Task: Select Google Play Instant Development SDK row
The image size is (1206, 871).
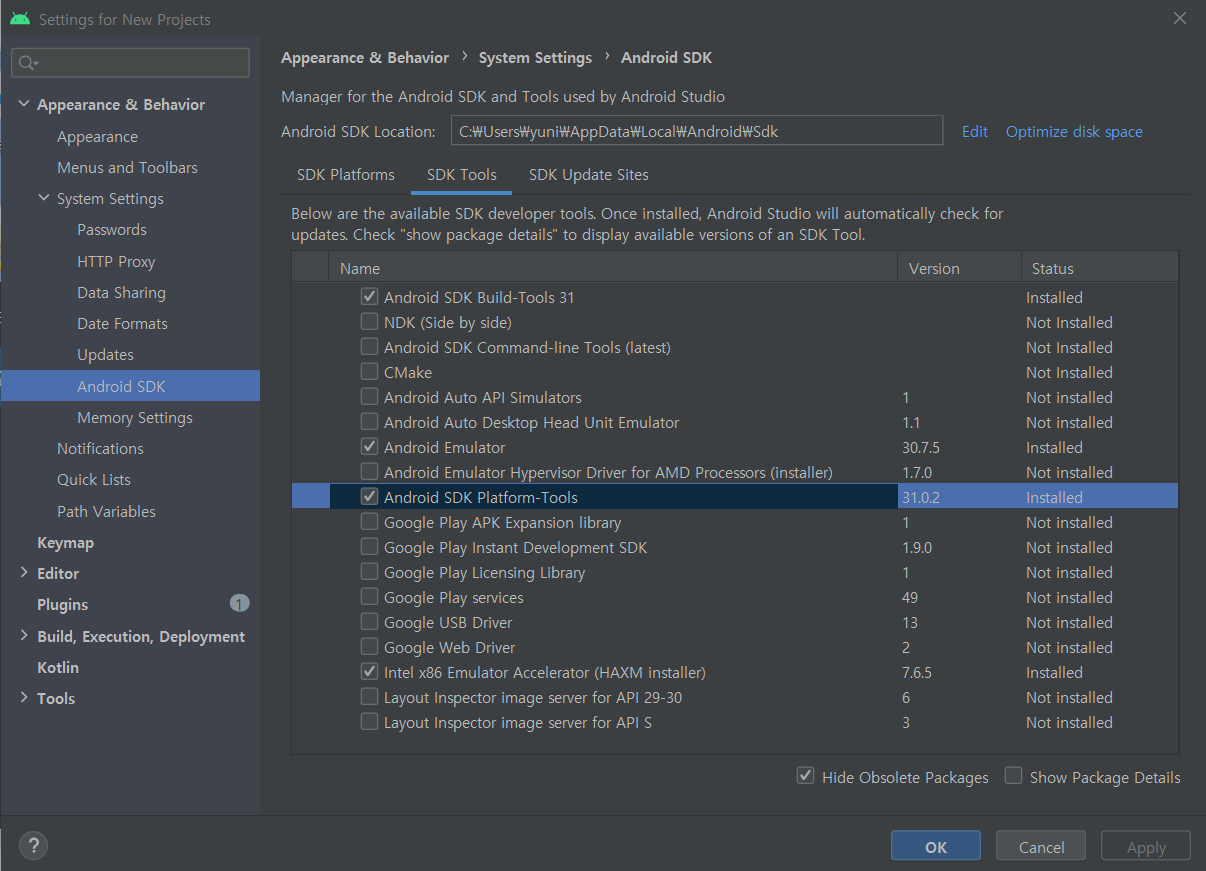Action: coord(734,547)
